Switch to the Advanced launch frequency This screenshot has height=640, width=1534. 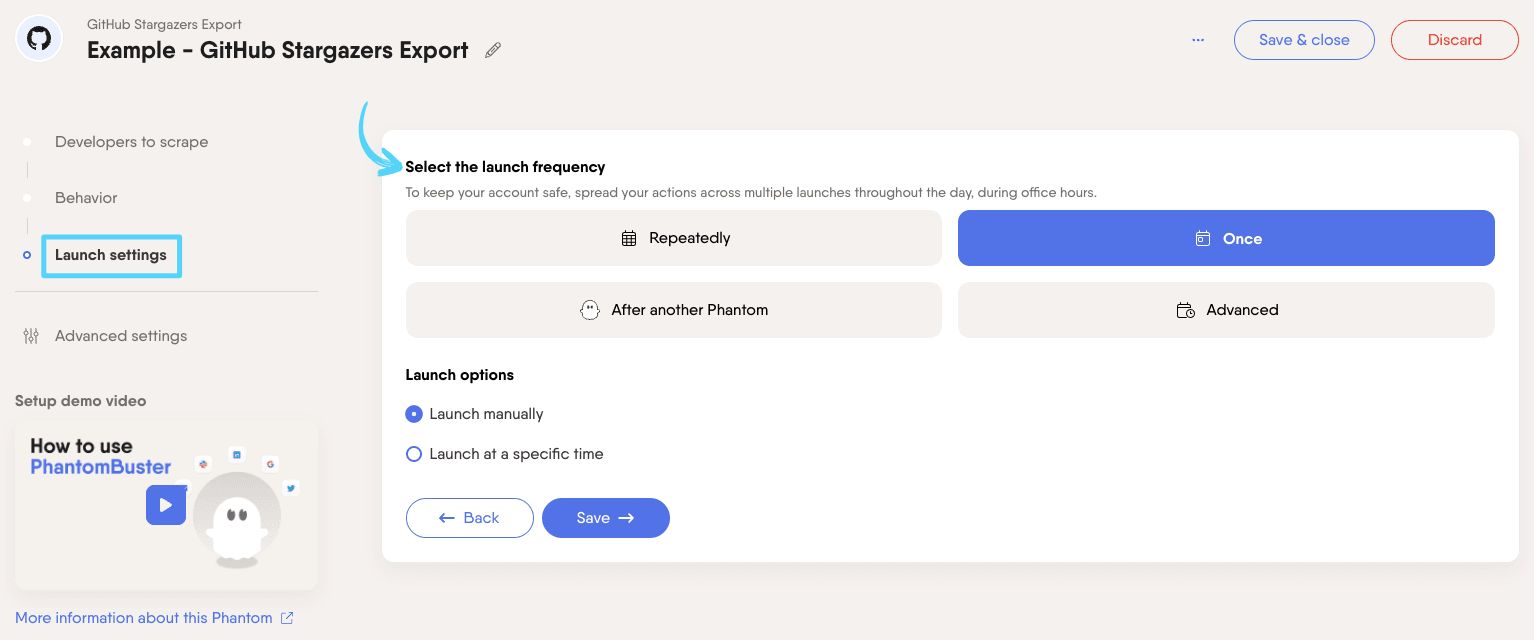tap(1226, 310)
